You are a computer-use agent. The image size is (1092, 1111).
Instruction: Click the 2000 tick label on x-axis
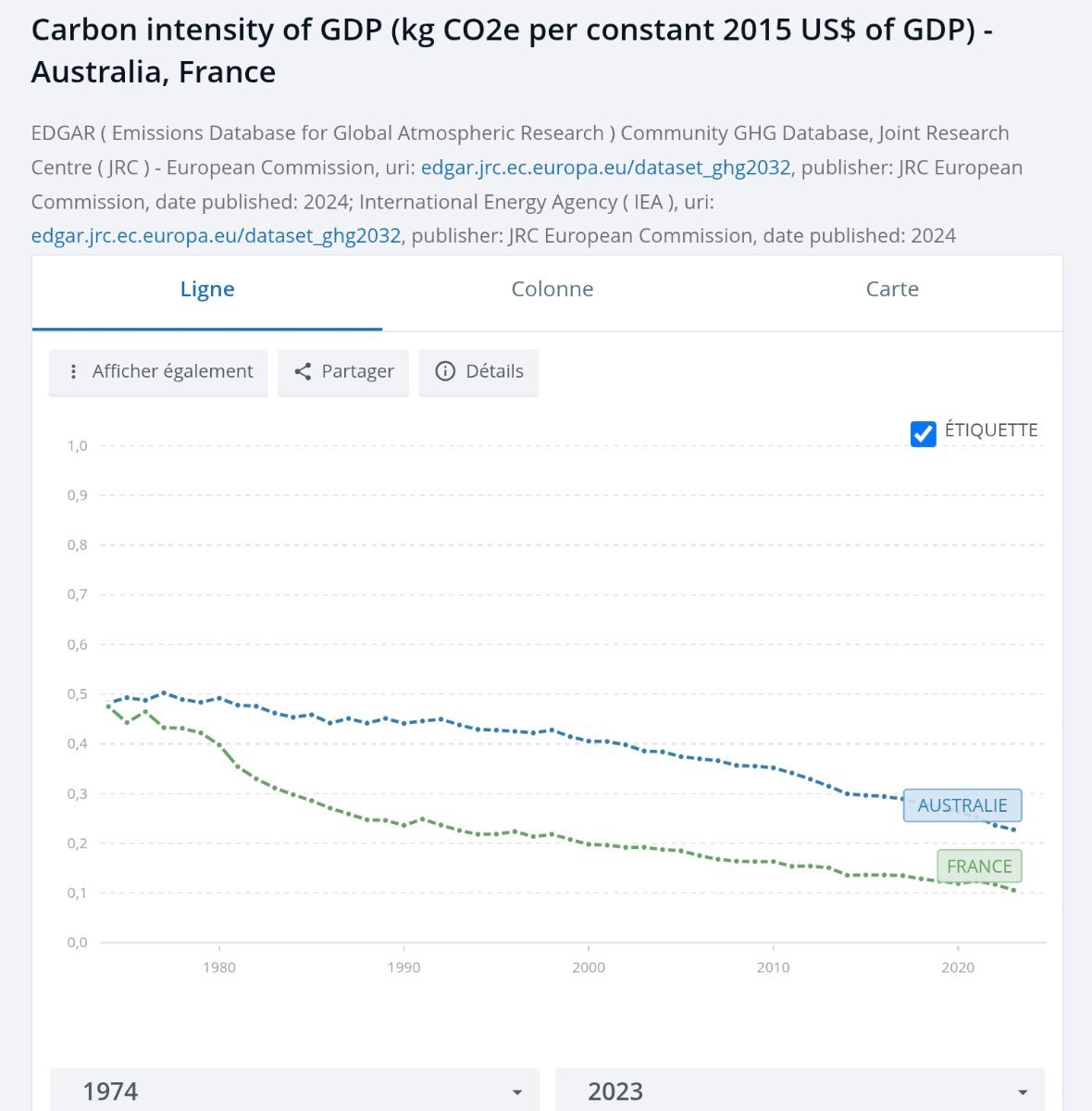pyautogui.click(x=589, y=967)
